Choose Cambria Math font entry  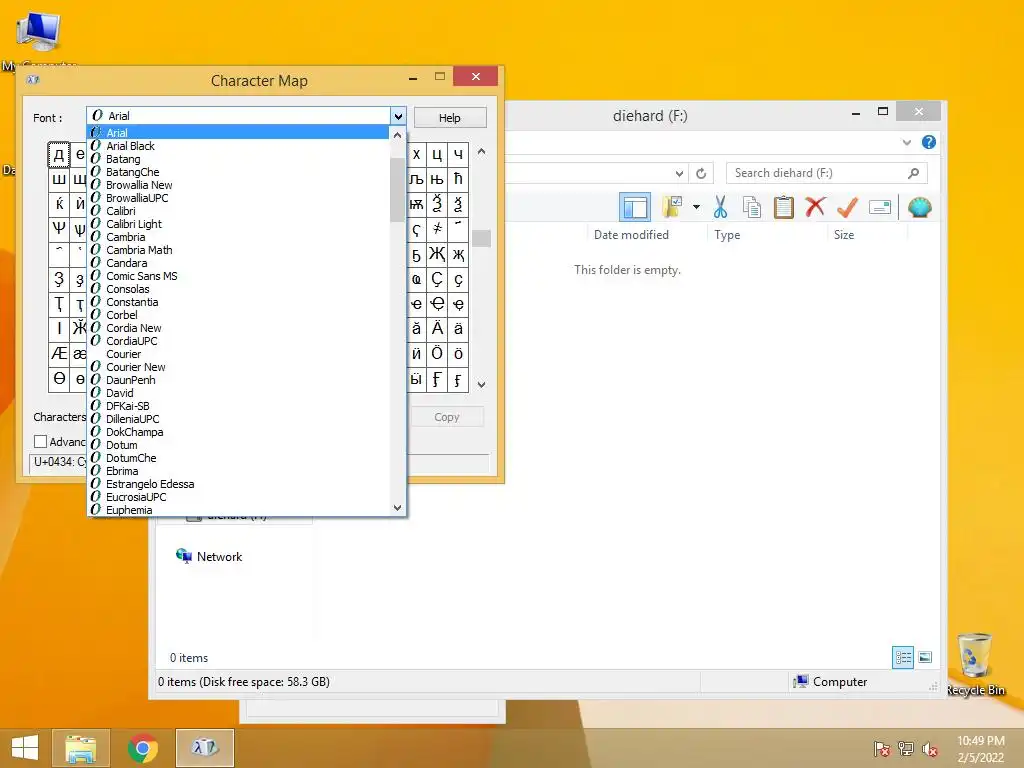click(238, 250)
